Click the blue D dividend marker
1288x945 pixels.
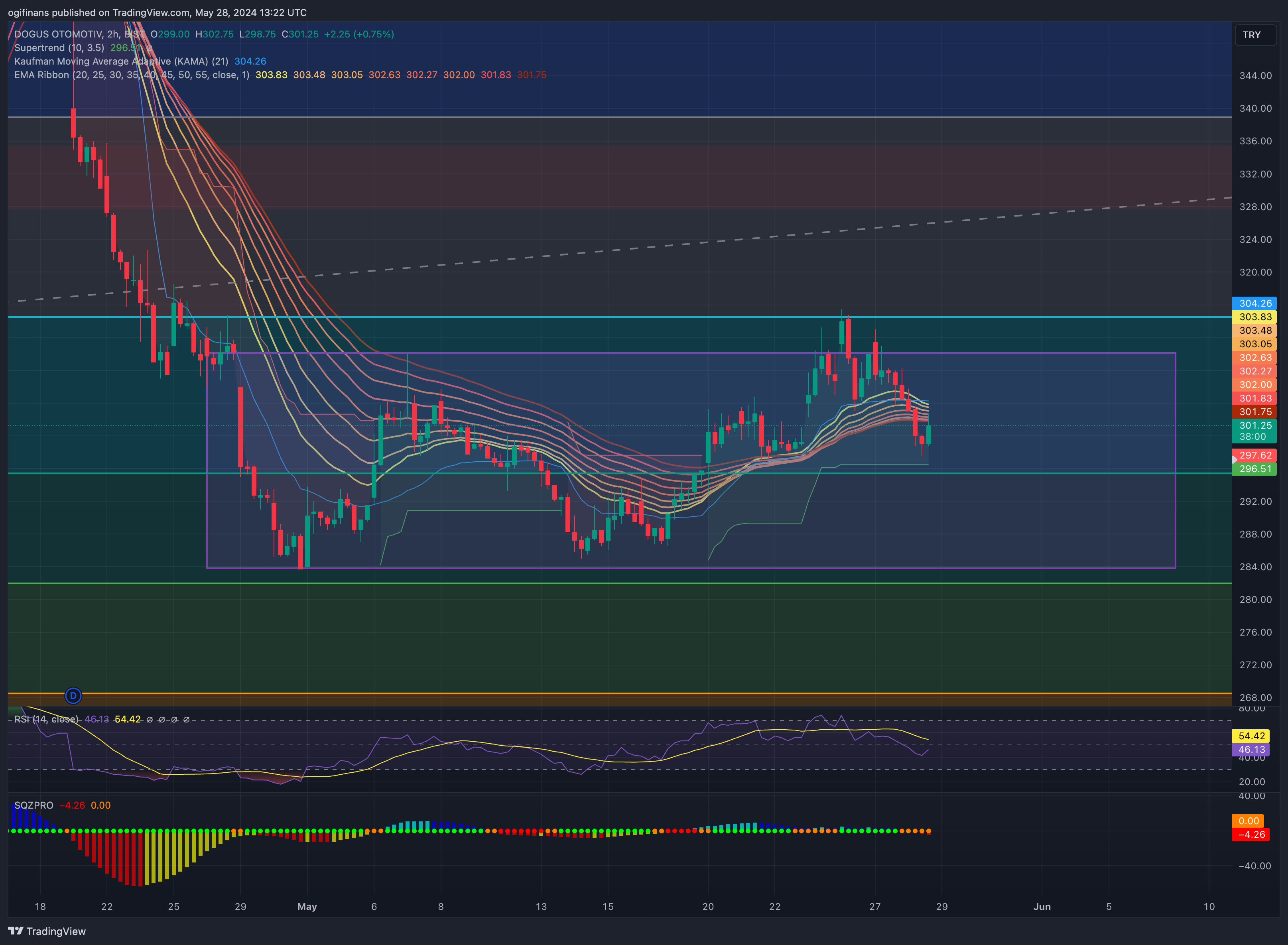point(73,696)
